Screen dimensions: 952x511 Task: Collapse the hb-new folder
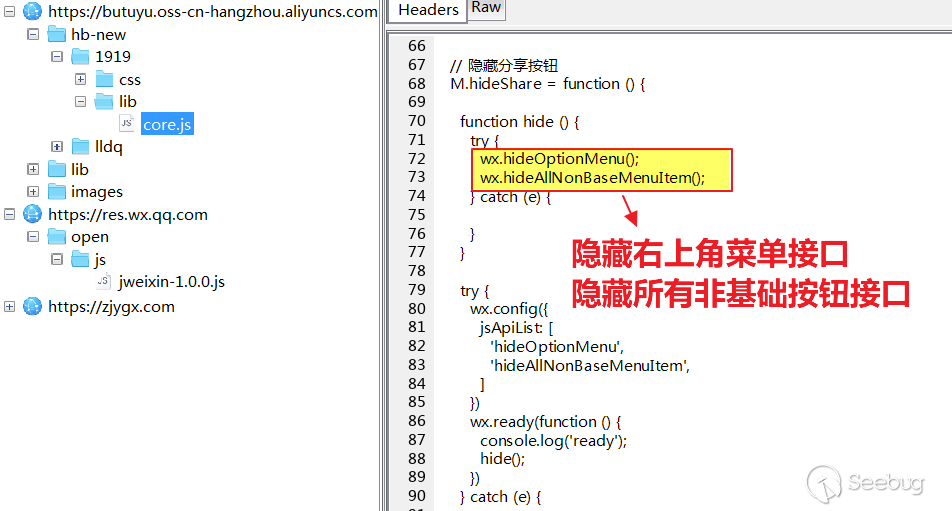33,35
